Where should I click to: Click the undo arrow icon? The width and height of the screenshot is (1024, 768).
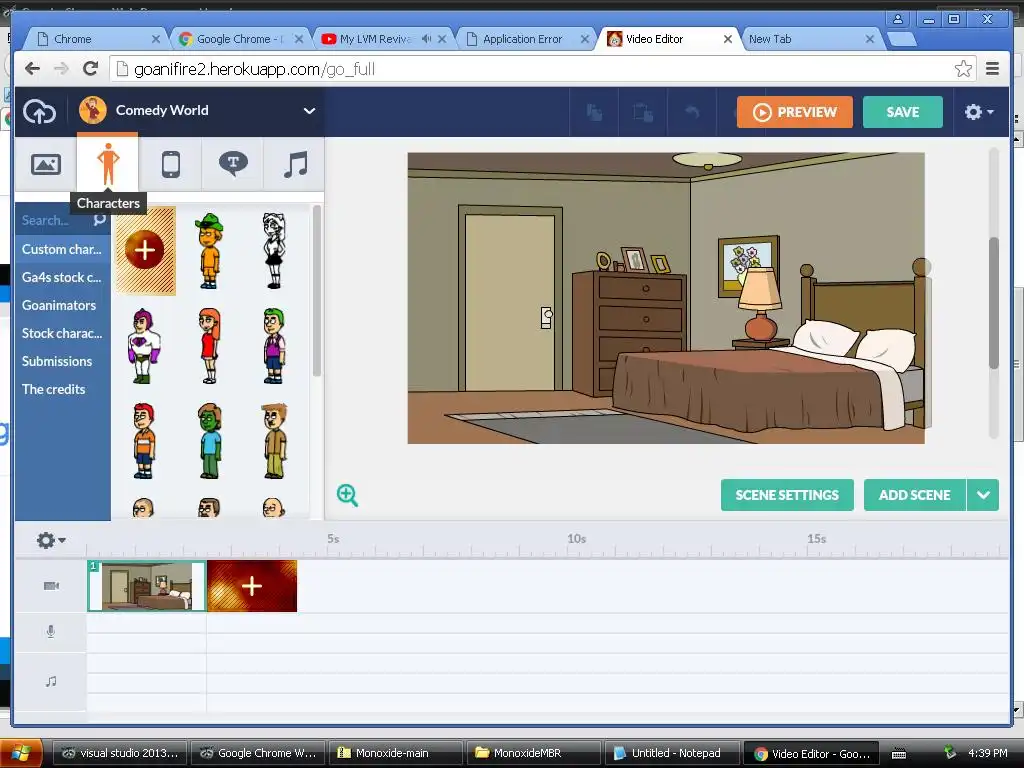(x=692, y=112)
